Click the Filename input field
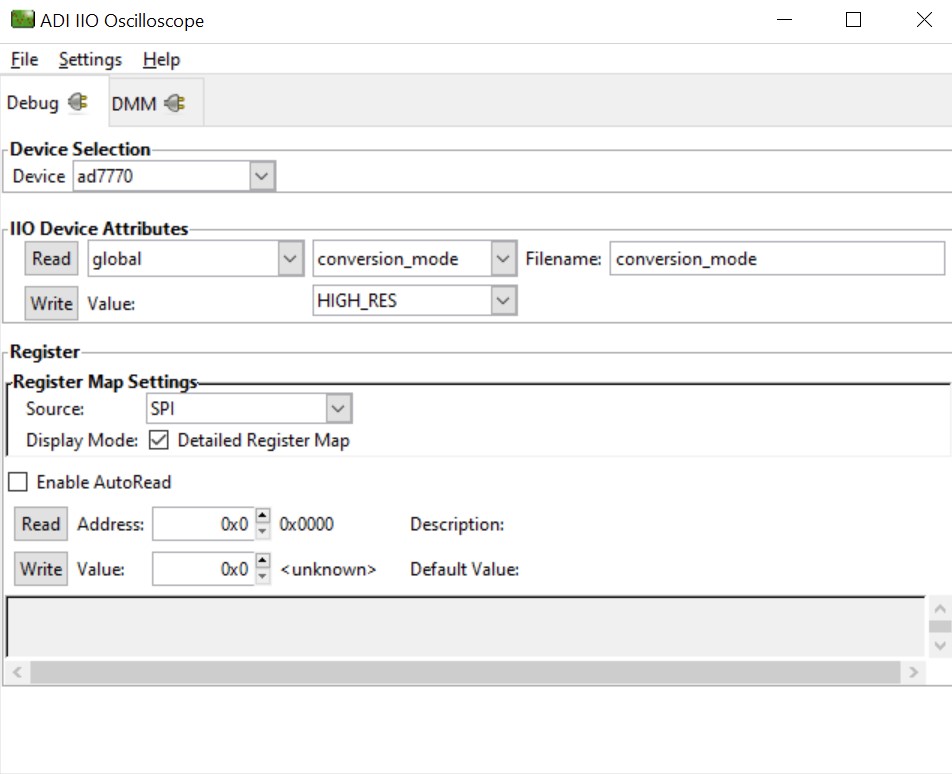The image size is (952, 774). pyautogui.click(x=777, y=258)
